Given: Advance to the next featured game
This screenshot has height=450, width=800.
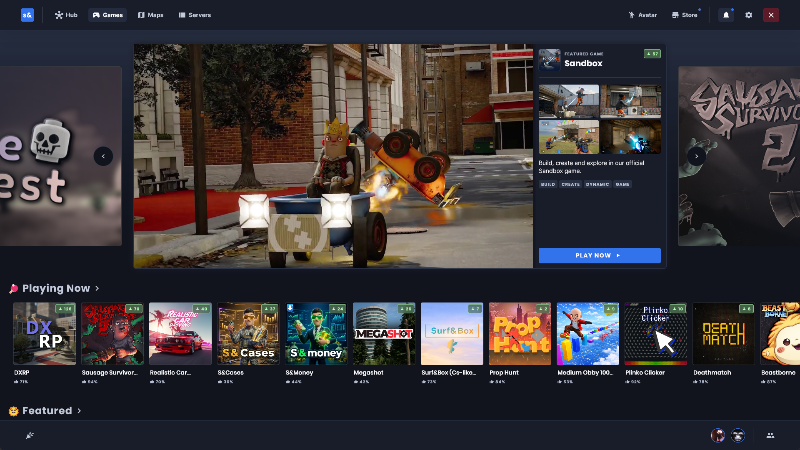Looking at the screenshot, I should 697,156.
